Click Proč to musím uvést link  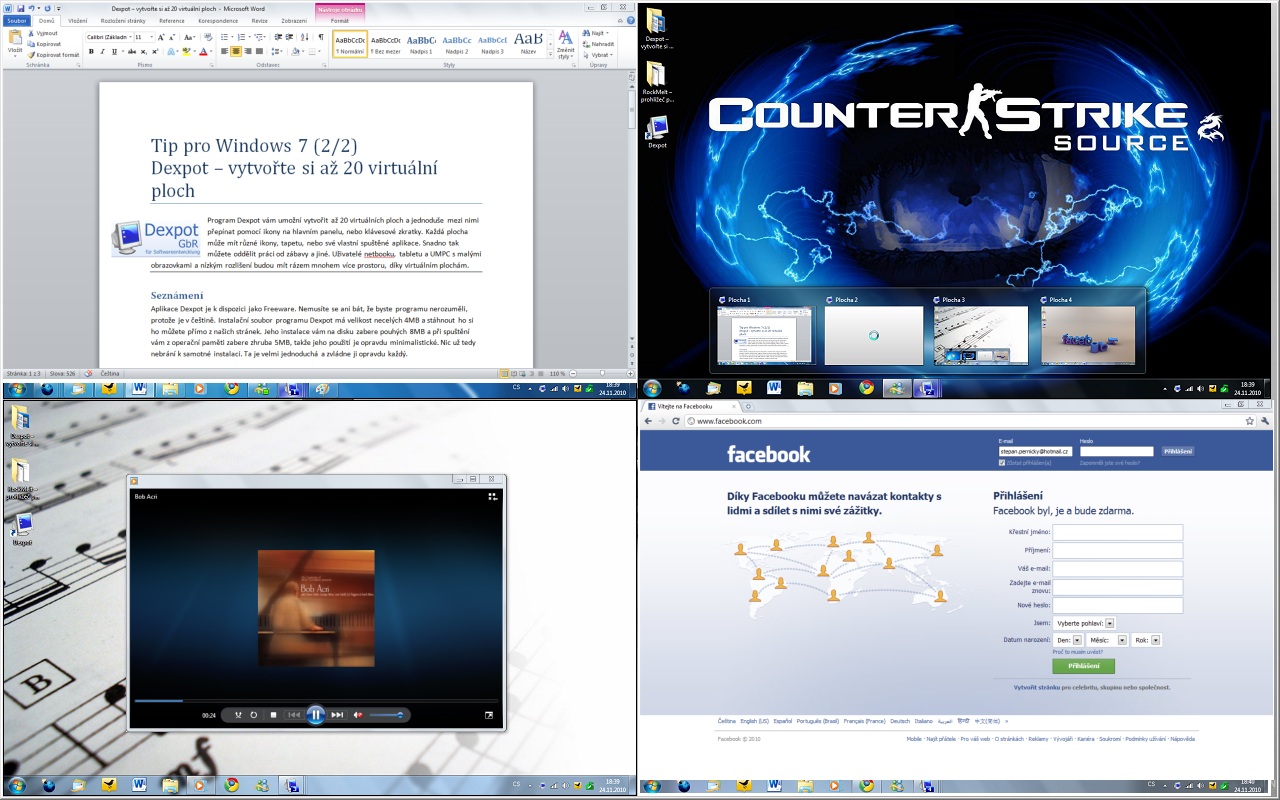click(x=1077, y=652)
